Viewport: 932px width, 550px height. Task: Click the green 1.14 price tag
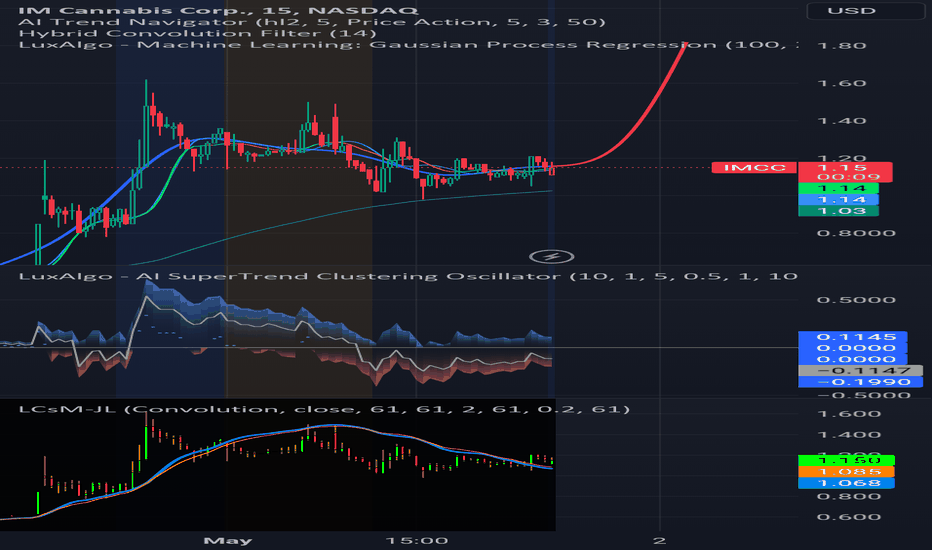click(838, 188)
